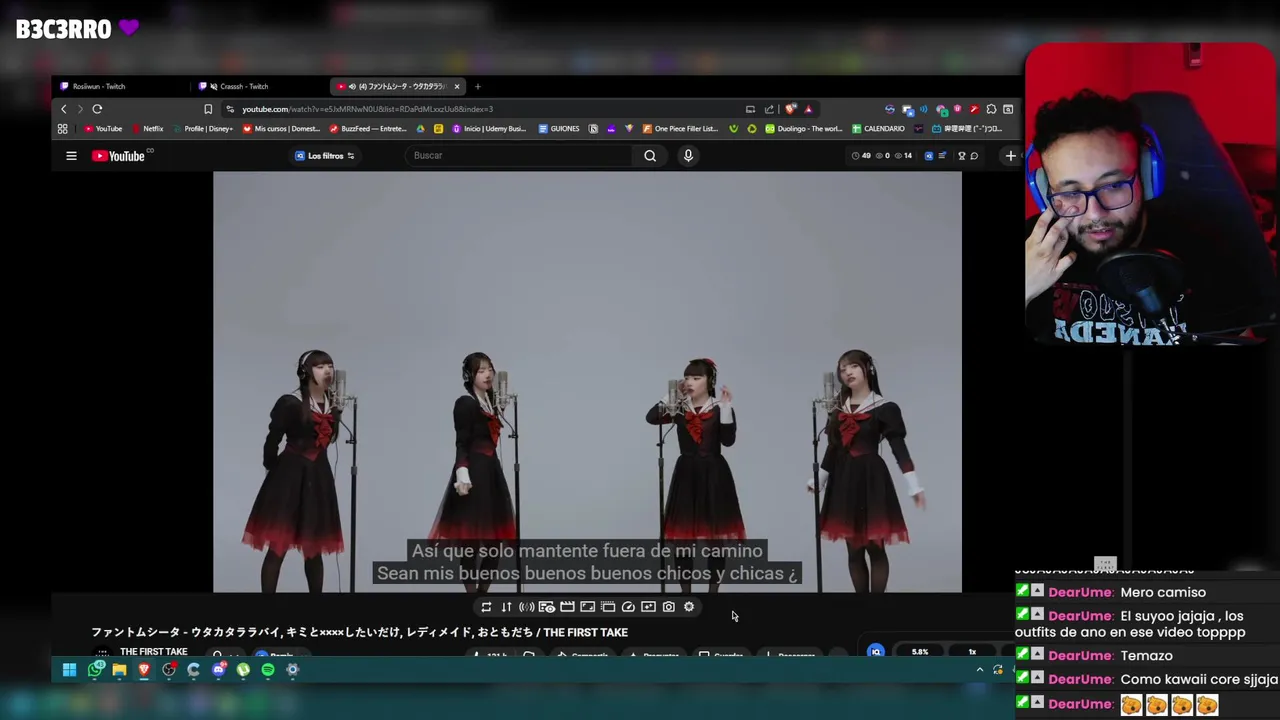Bookmark this page with the bookmark icon

click(208, 109)
